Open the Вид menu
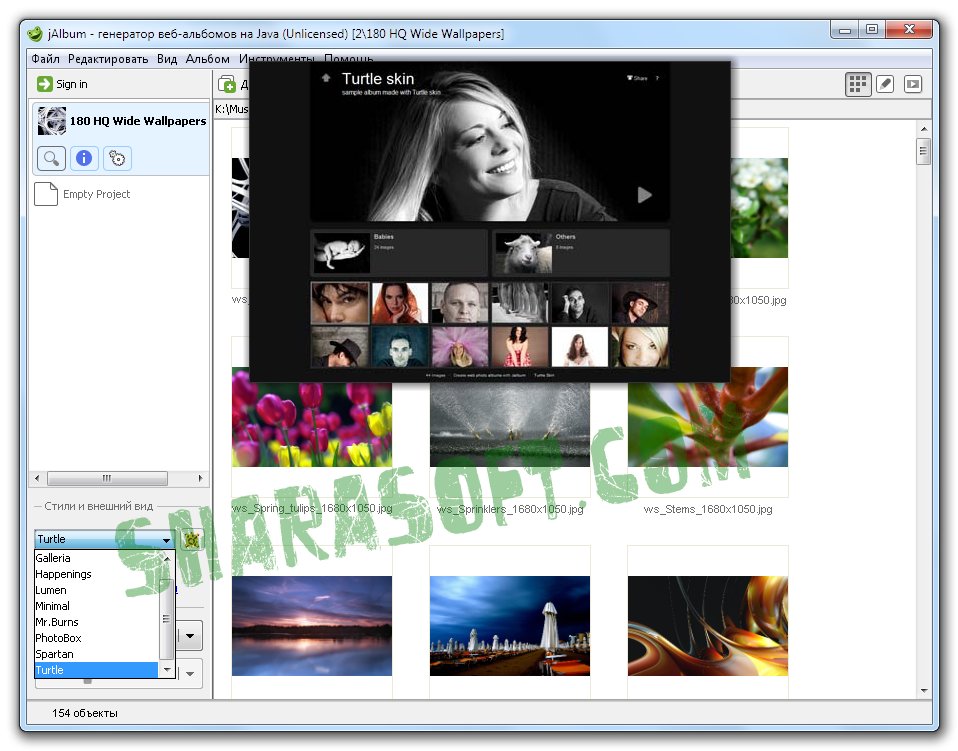Screen dimensions: 958x751 [167, 59]
